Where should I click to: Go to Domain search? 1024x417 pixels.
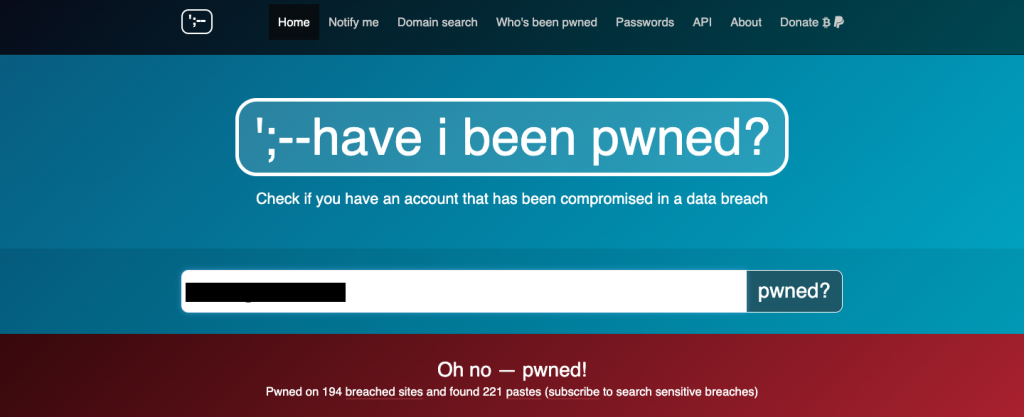point(438,22)
